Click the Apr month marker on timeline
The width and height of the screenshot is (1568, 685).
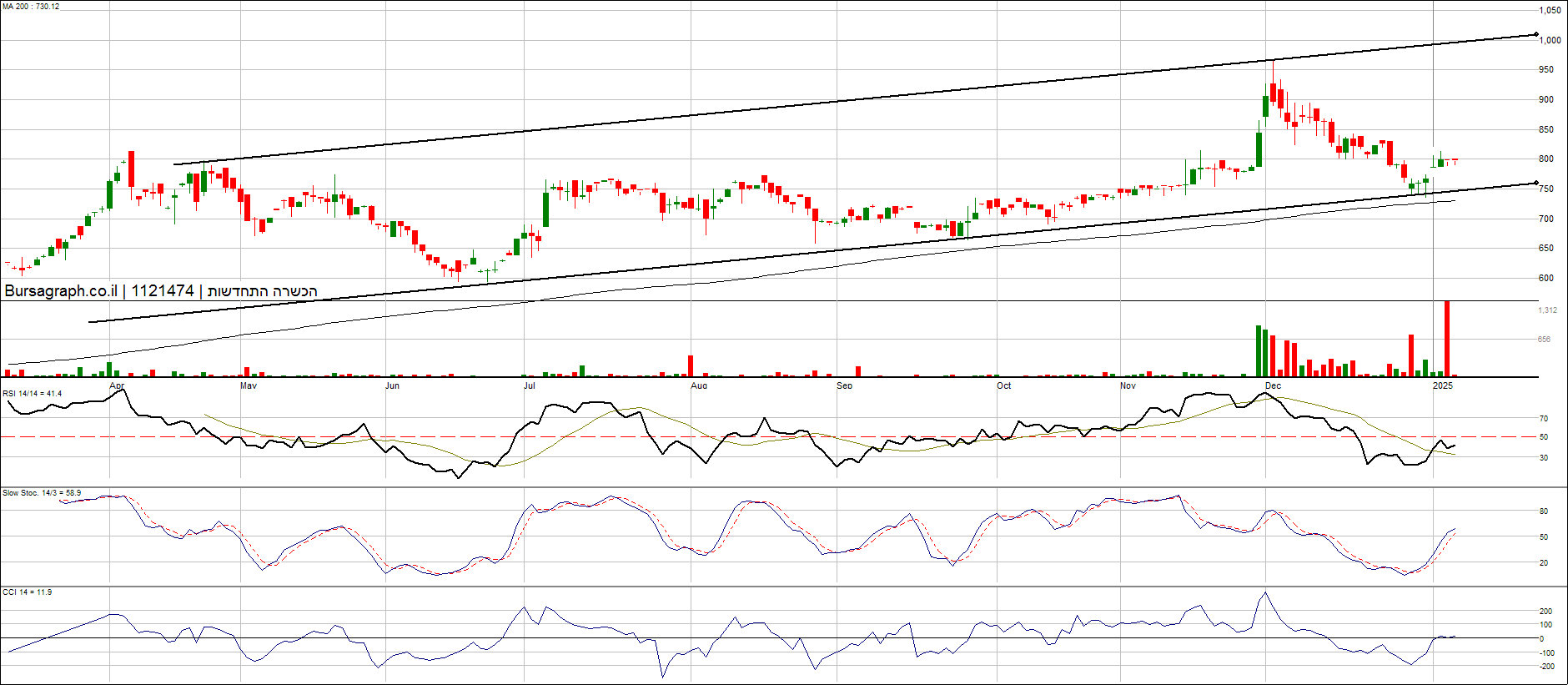coord(117,385)
